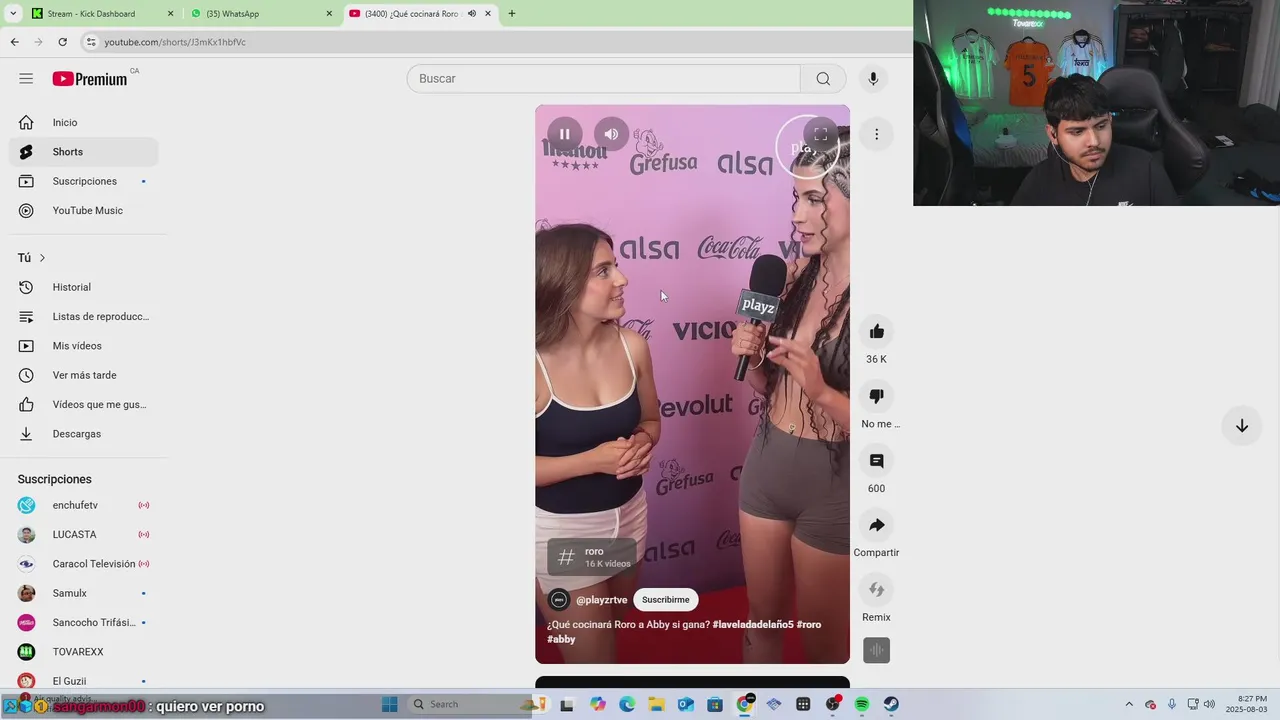Open Microsoft Edge from taskbar

click(627, 704)
